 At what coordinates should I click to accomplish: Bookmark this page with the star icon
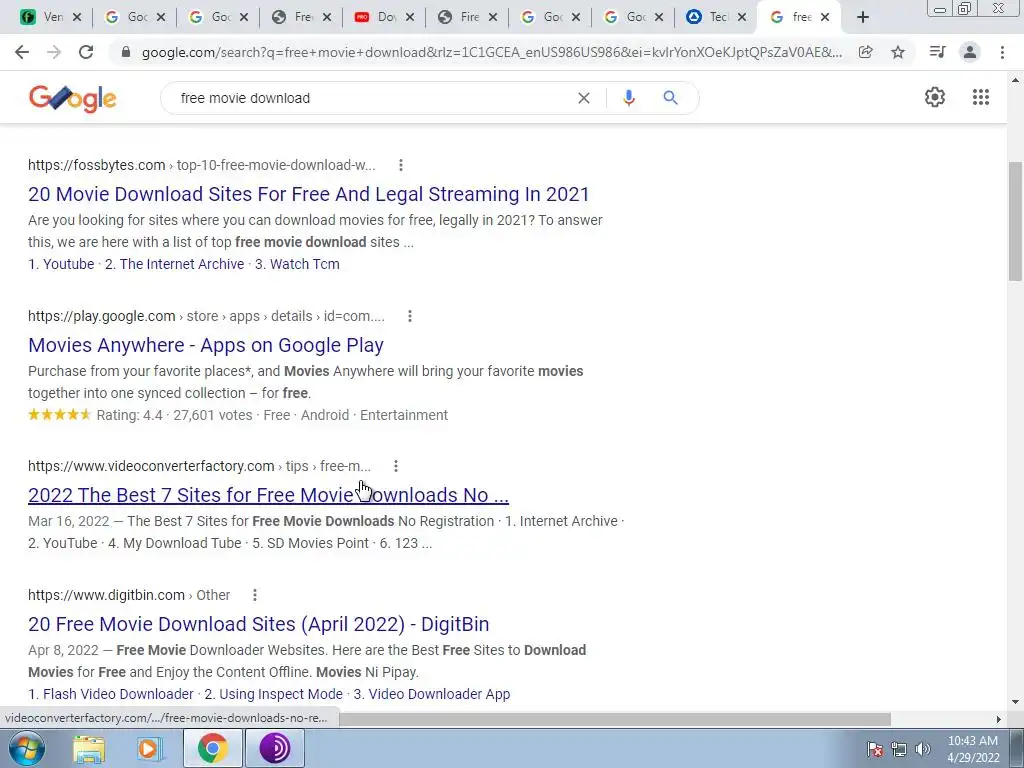(x=898, y=52)
